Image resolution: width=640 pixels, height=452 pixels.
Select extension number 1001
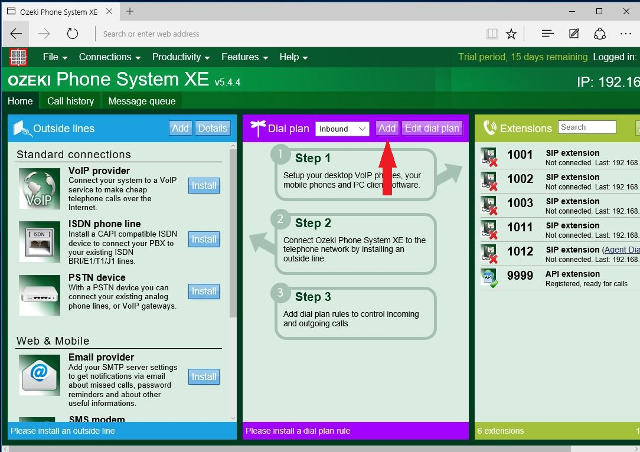[520, 155]
